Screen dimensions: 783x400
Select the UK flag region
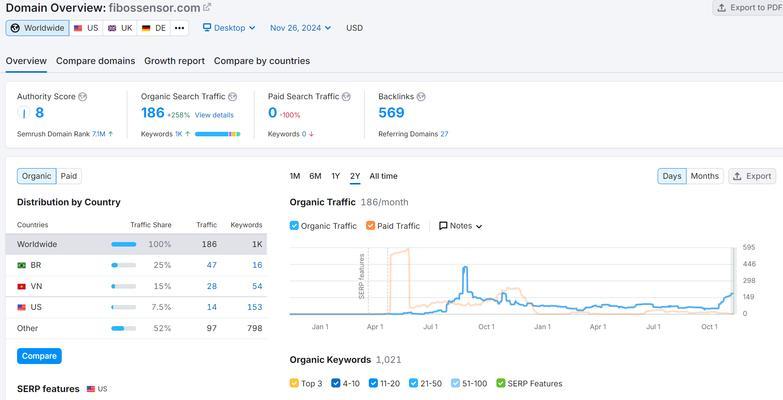pyautogui.click(x=120, y=28)
